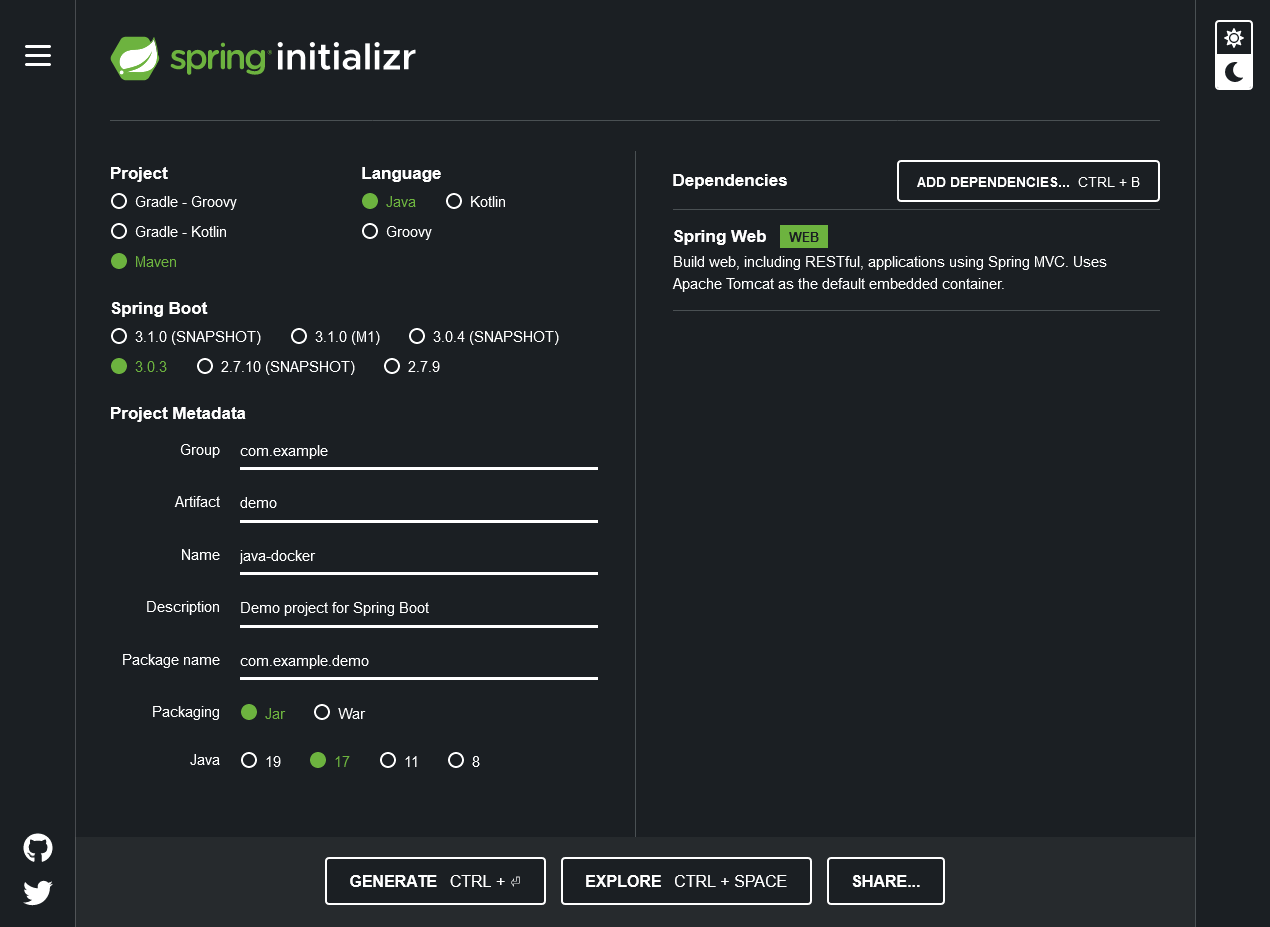Open the Twitter icon link
This screenshot has width=1270, height=927.
[x=38, y=892]
